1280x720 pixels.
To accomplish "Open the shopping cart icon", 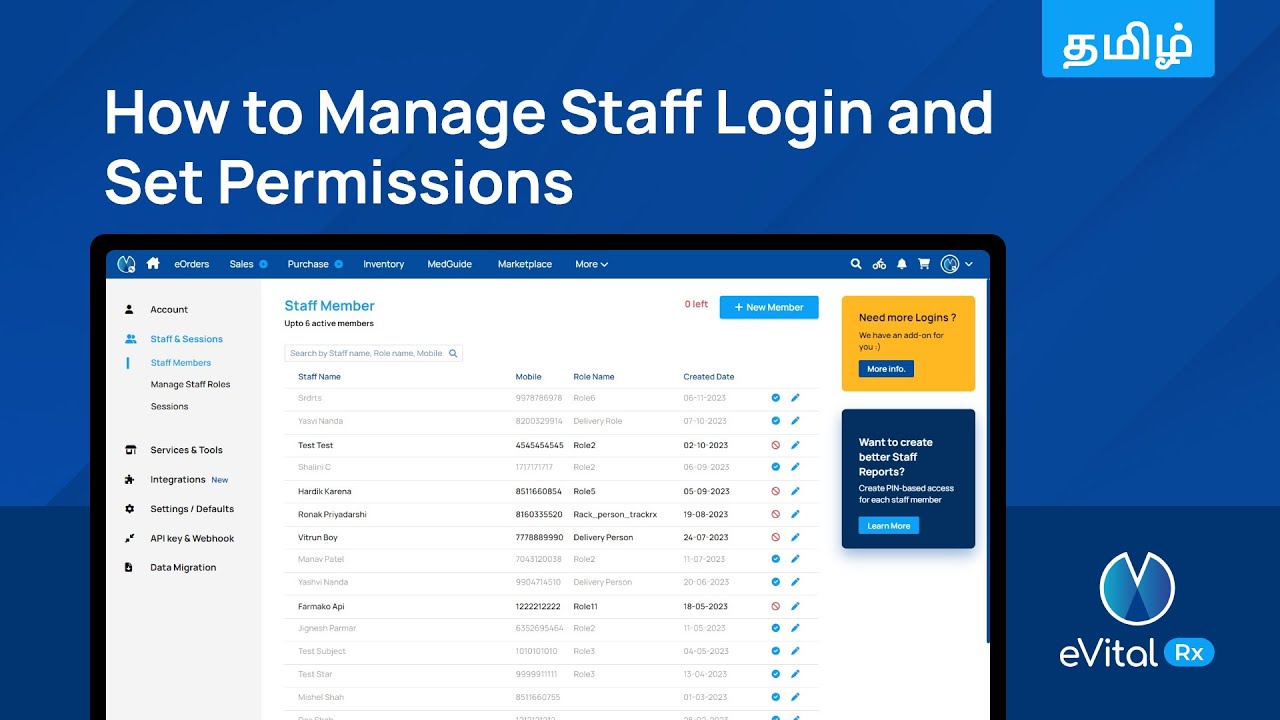I will coord(924,264).
